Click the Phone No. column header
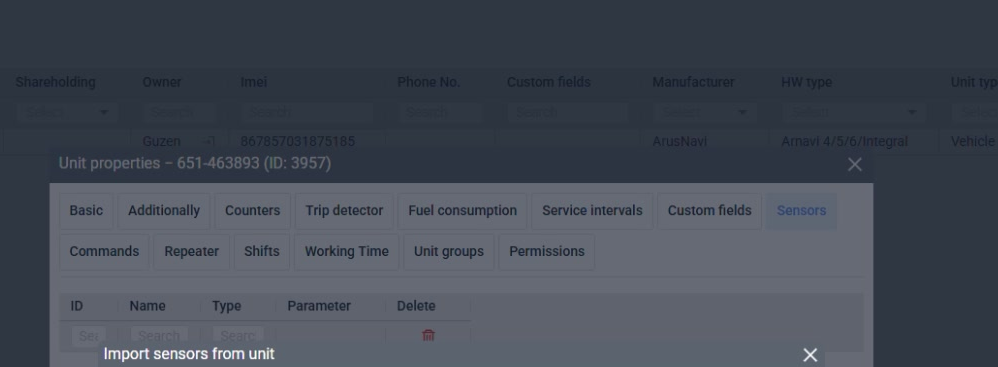The width and height of the screenshot is (998, 367). 428,82
